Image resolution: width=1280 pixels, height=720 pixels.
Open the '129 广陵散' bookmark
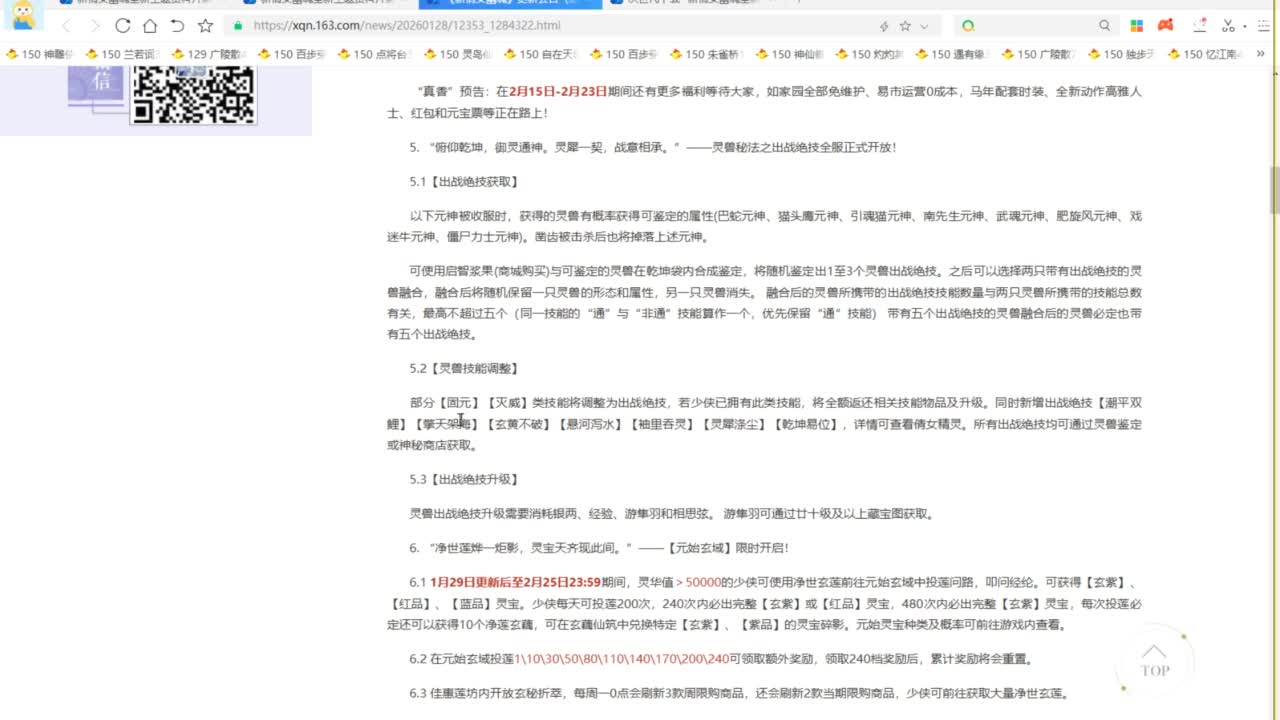pos(210,54)
